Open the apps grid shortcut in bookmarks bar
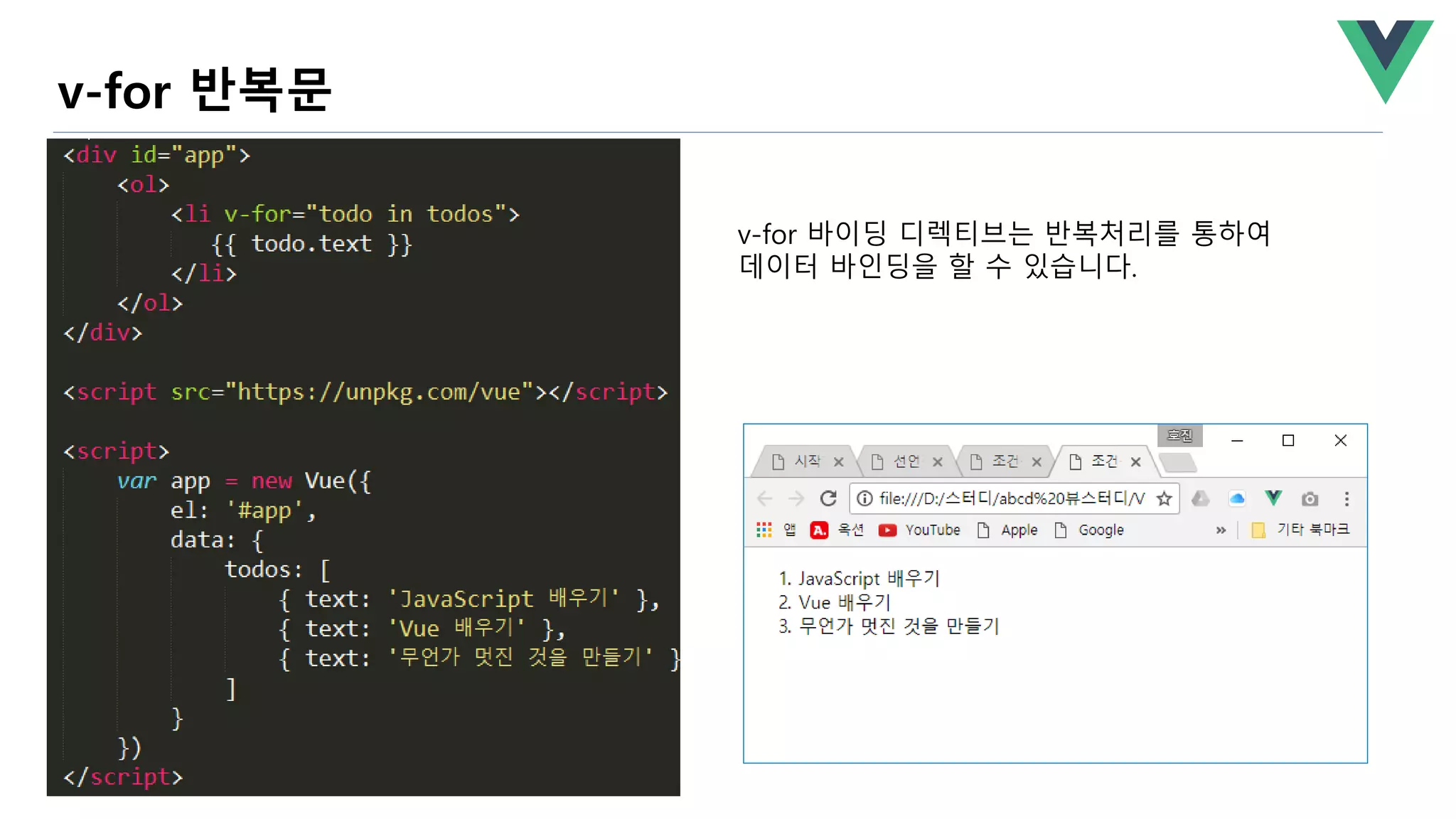1456x819 pixels. coord(764,530)
